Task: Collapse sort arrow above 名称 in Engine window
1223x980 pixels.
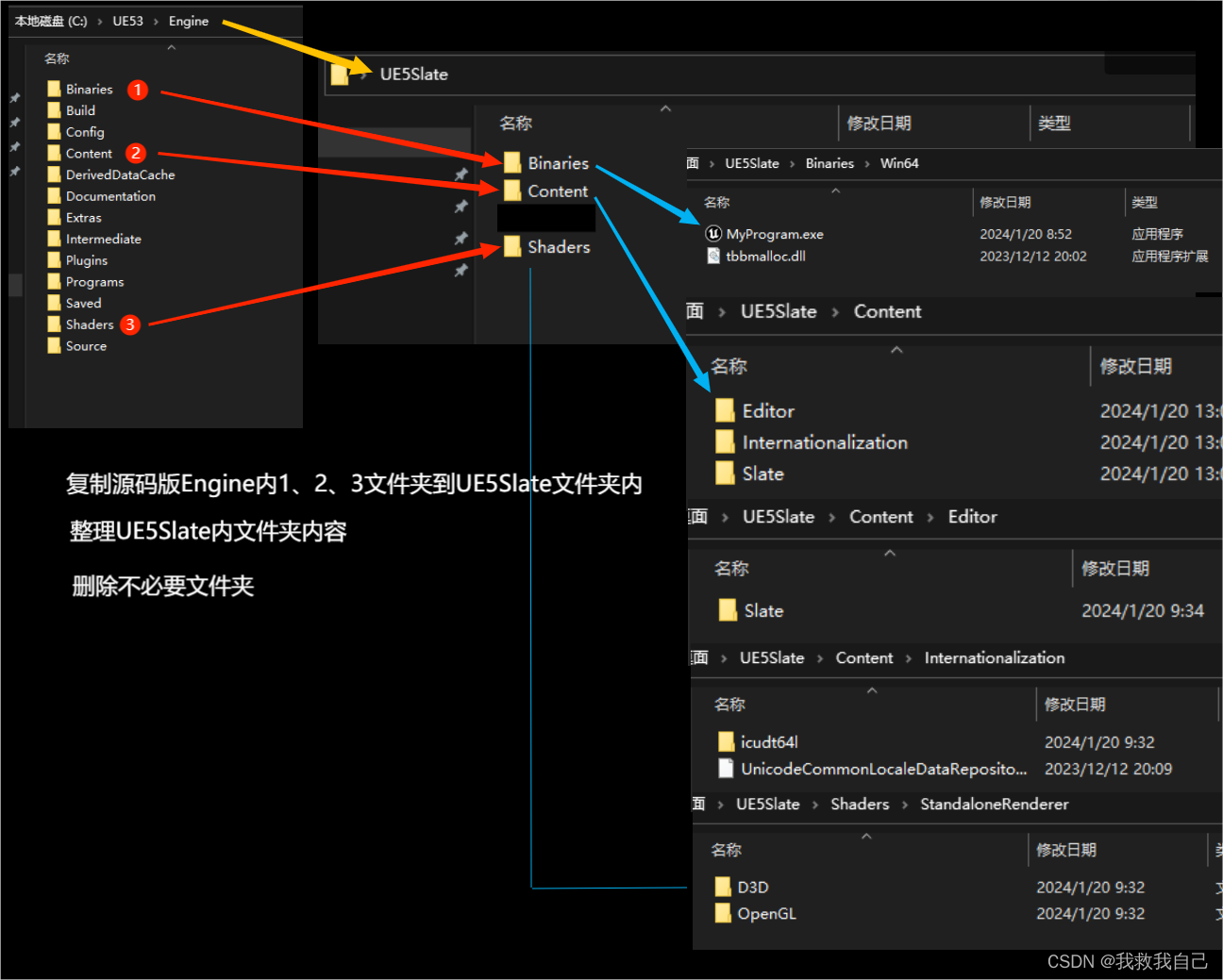Action: (x=172, y=47)
